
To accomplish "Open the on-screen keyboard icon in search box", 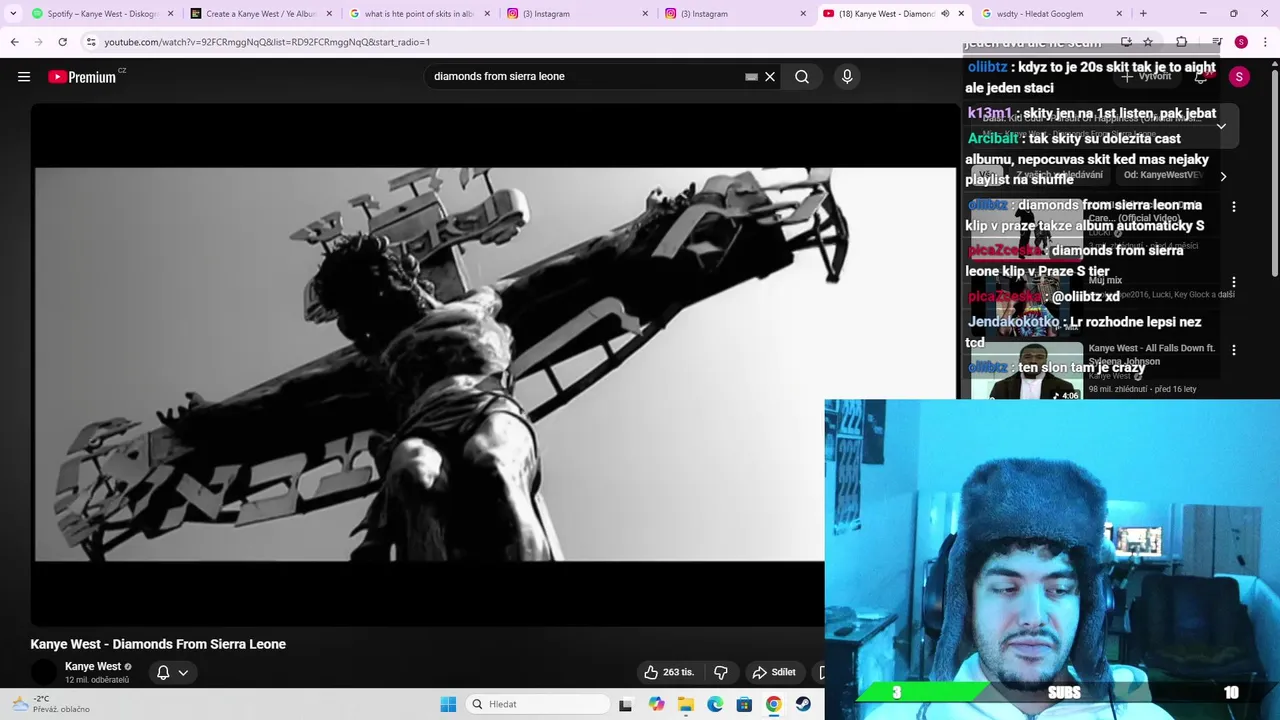I will pos(752,76).
